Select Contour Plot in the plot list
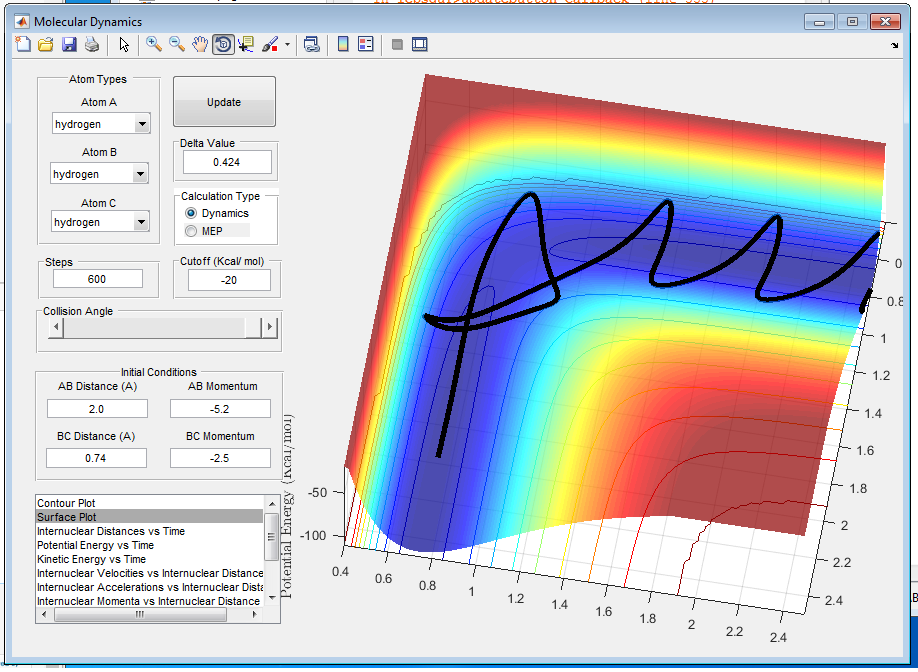Screen dimensions: 918x672 tap(66, 502)
